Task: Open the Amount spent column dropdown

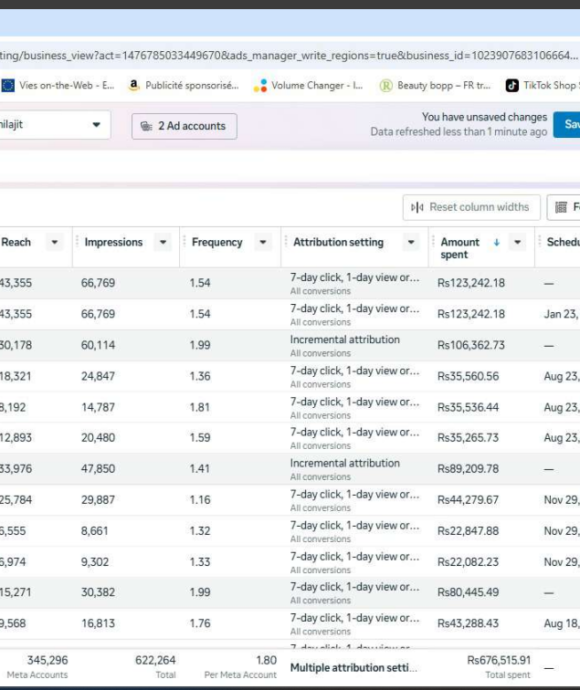Action: tap(518, 242)
